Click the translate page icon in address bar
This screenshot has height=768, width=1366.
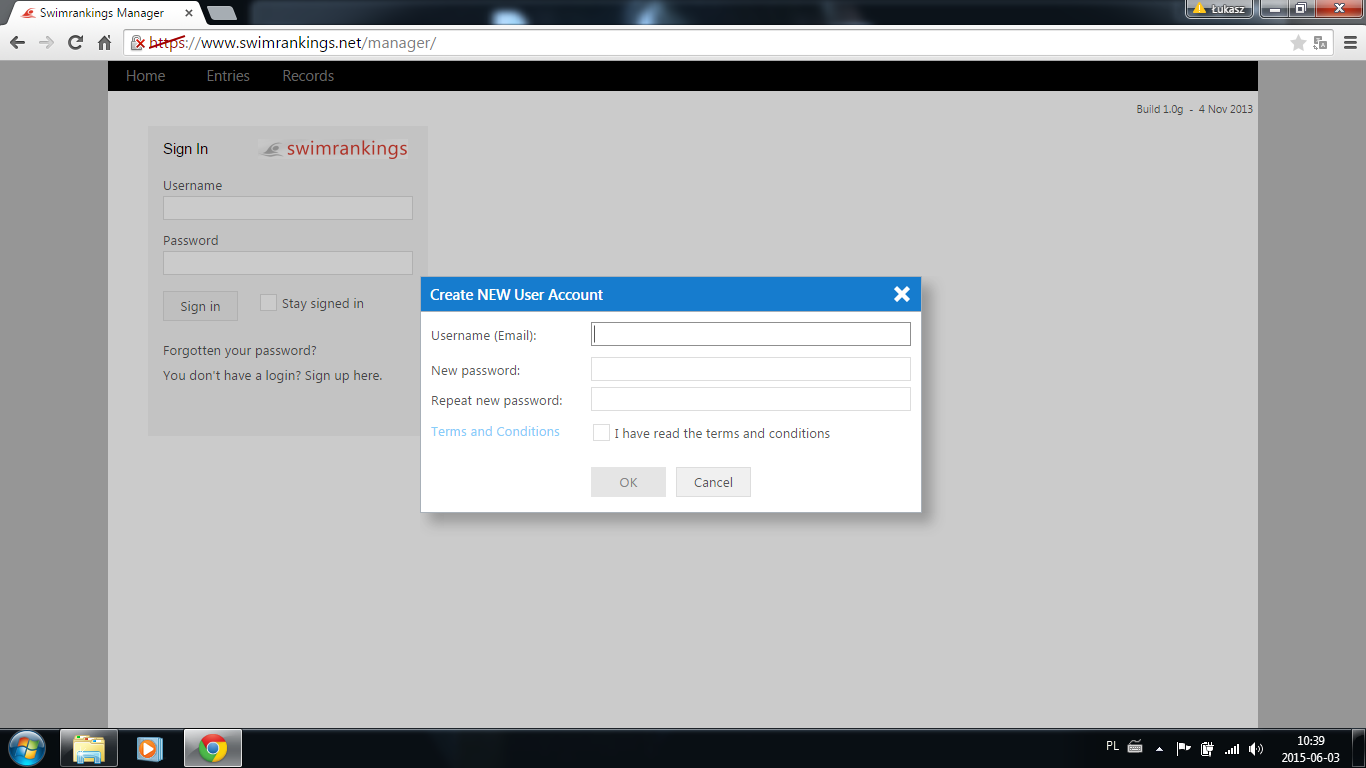click(x=1320, y=43)
